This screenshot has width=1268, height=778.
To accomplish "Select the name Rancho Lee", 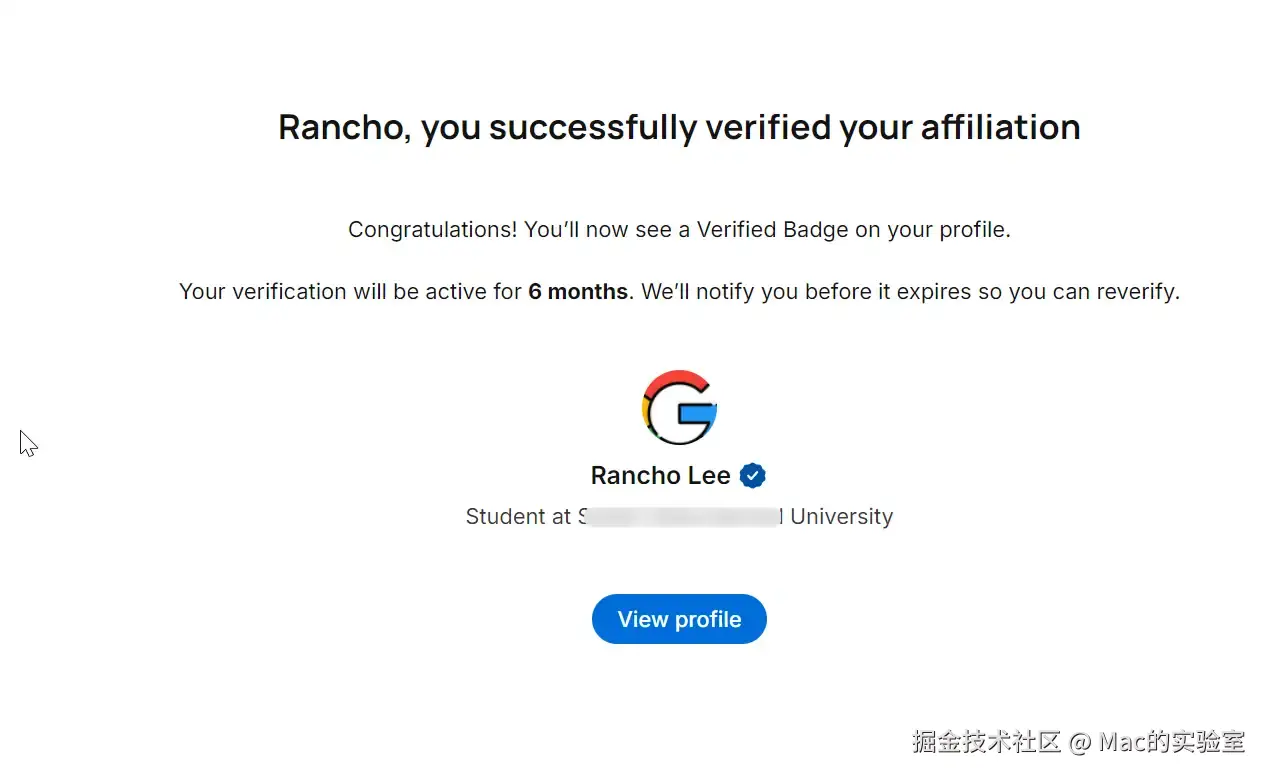I will pos(660,476).
